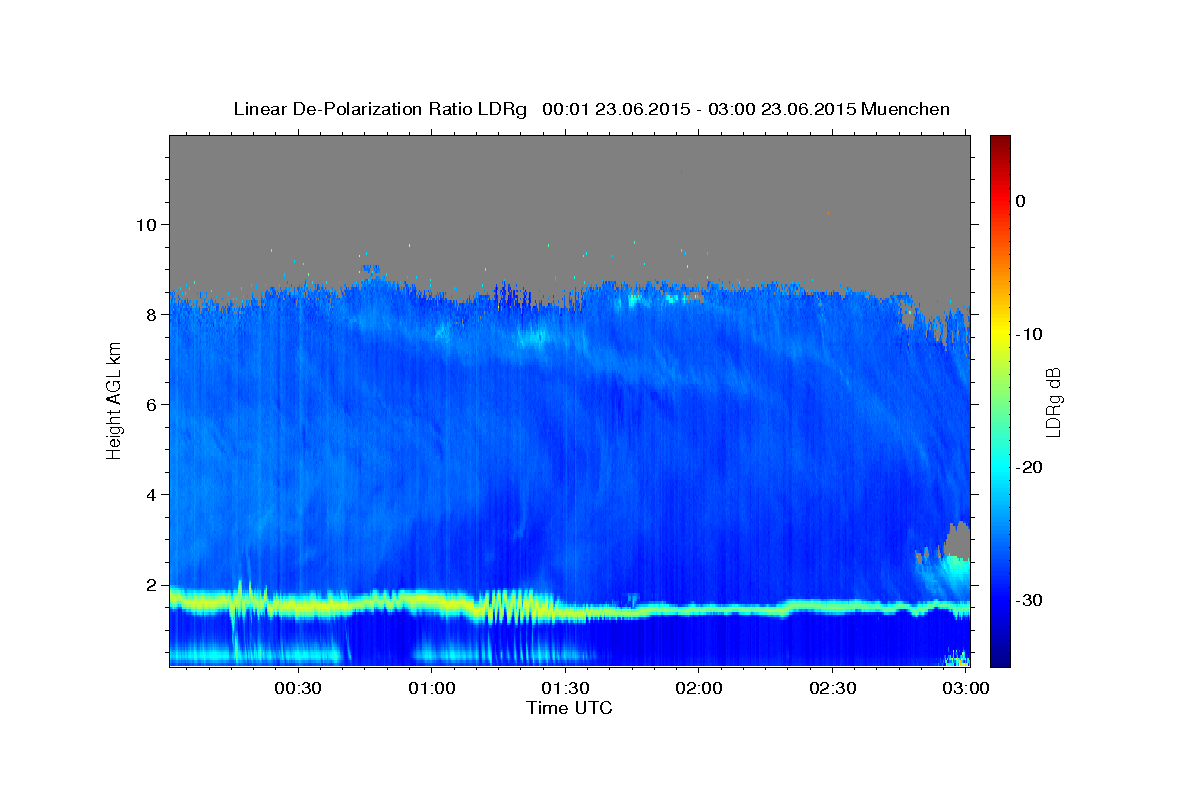Click the 02:30 time tick label
1200x800 pixels.
[x=832, y=689]
